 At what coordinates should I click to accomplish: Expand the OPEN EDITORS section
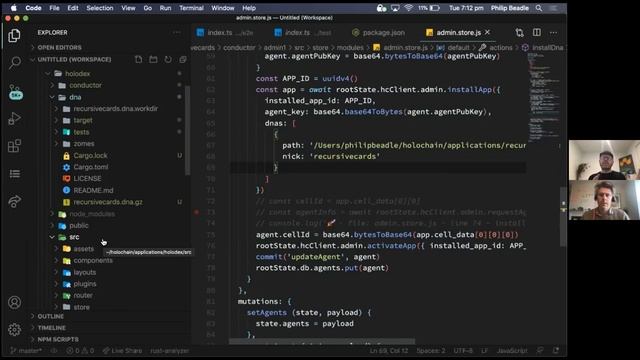coord(59,47)
